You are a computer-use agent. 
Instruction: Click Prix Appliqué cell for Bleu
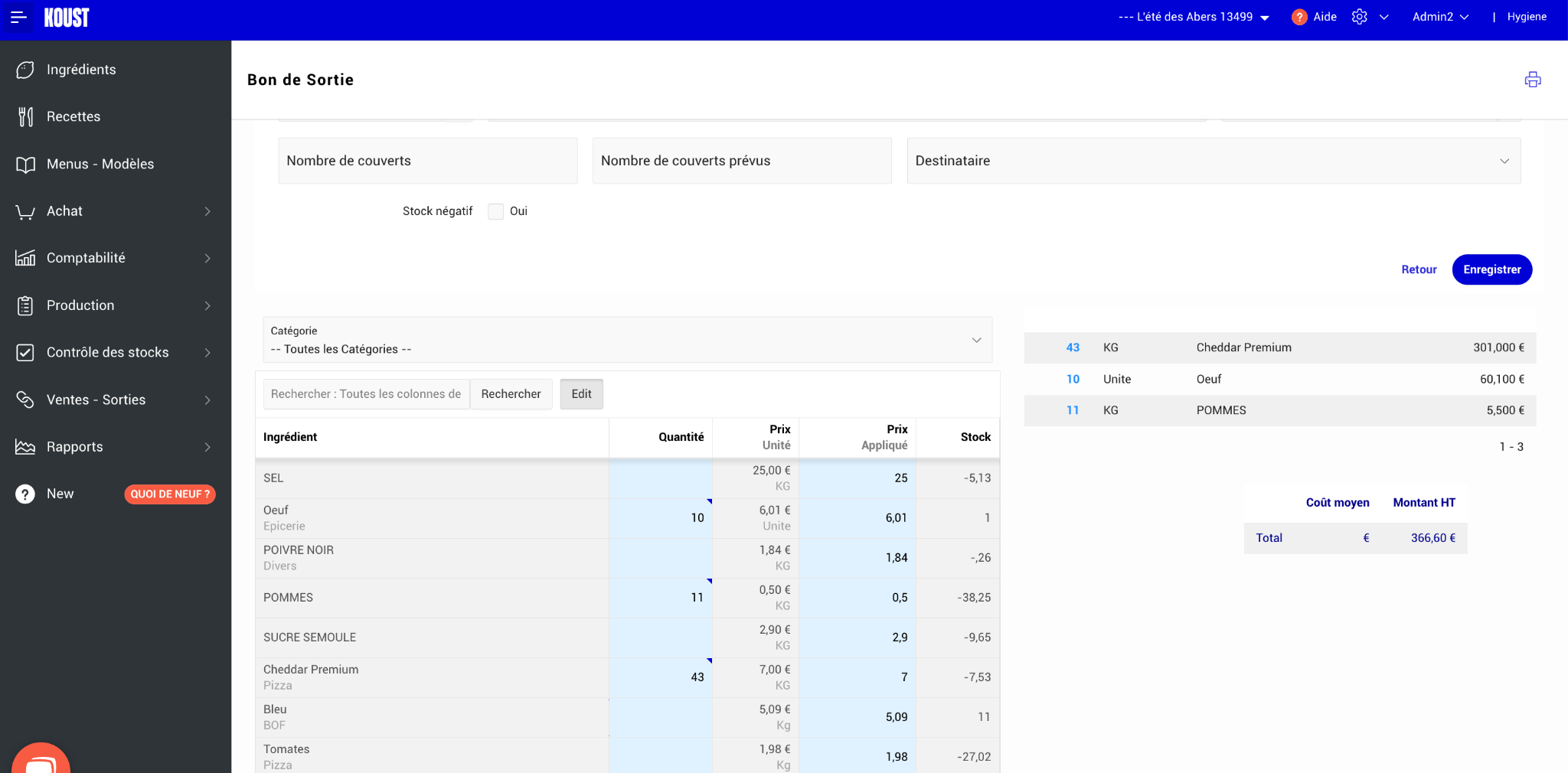[857, 717]
